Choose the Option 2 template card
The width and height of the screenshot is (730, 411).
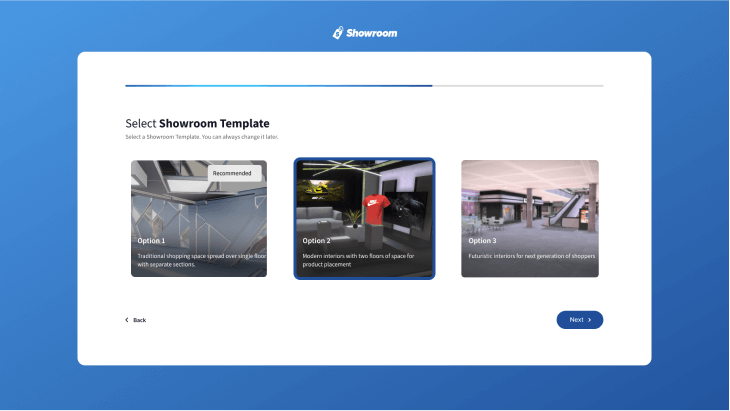pos(364,218)
